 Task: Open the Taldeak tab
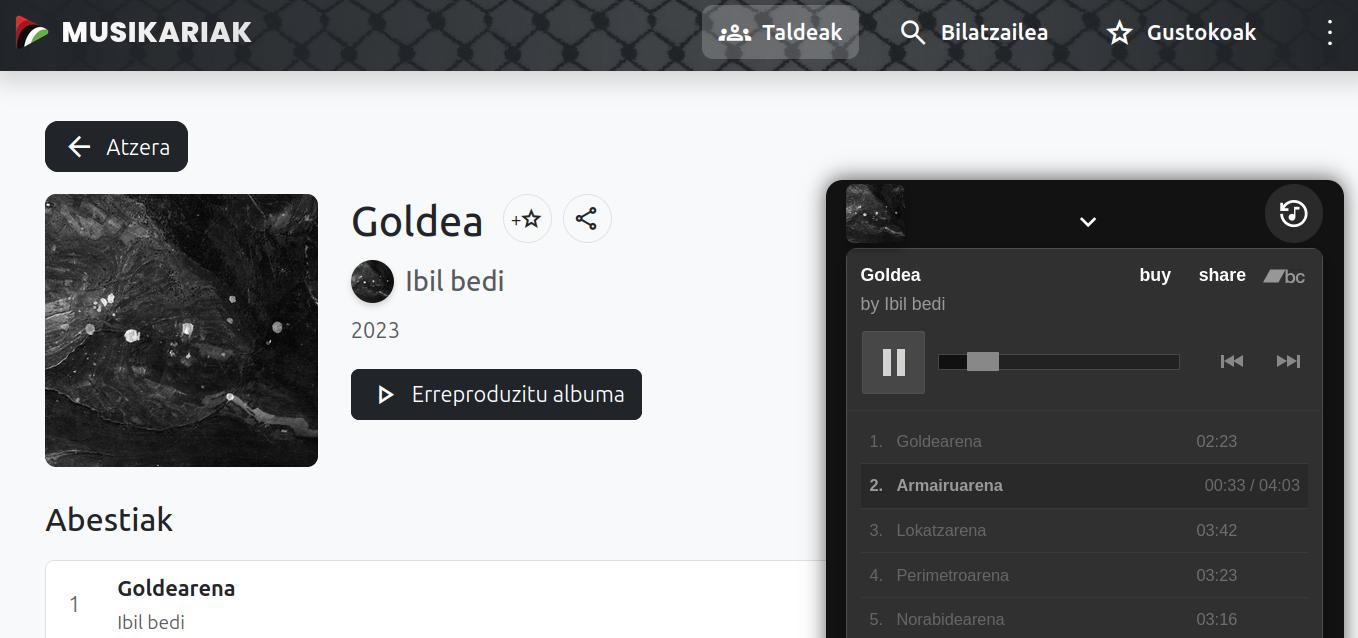coord(780,32)
